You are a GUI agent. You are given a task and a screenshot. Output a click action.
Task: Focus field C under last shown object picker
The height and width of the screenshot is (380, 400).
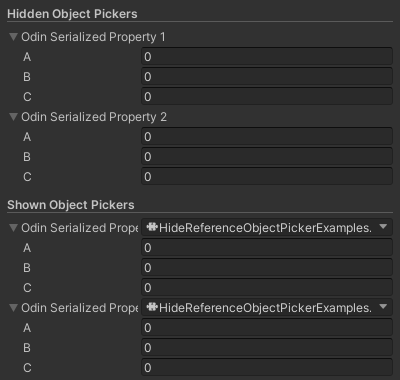[x=267, y=367]
